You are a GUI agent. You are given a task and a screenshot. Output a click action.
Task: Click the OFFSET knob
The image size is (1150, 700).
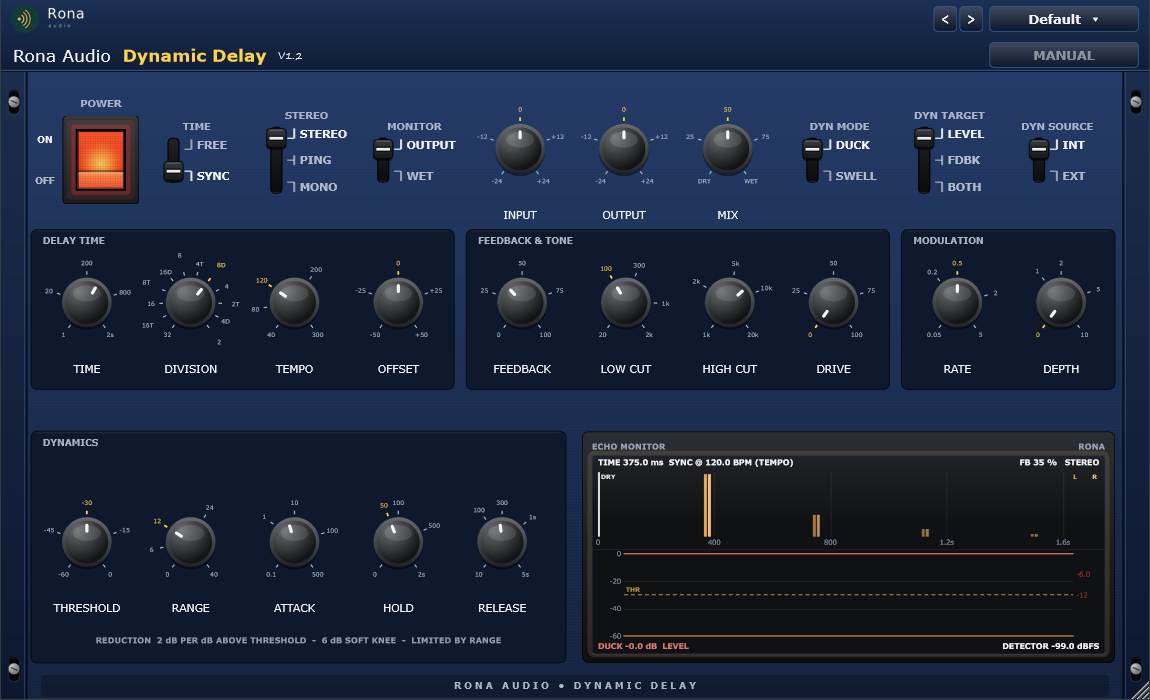click(x=398, y=302)
